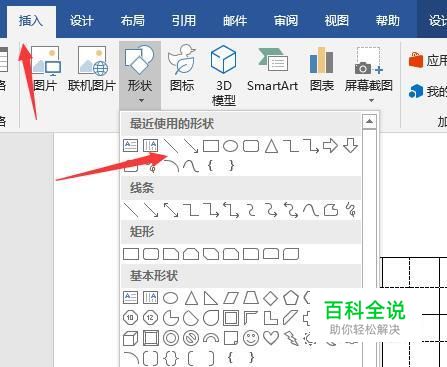Select the triangle in recent shapes
Screen dimensions: 447x367
click(x=271, y=146)
